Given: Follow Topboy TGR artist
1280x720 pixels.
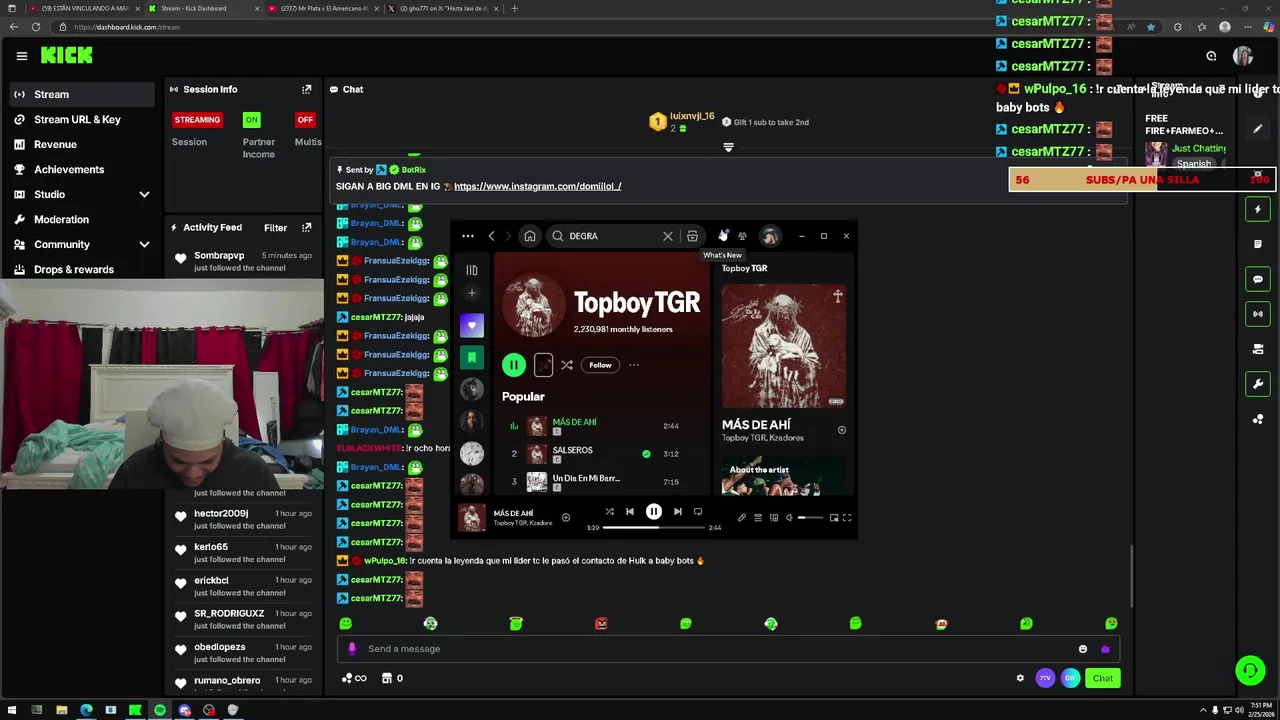Looking at the screenshot, I should [x=600, y=365].
